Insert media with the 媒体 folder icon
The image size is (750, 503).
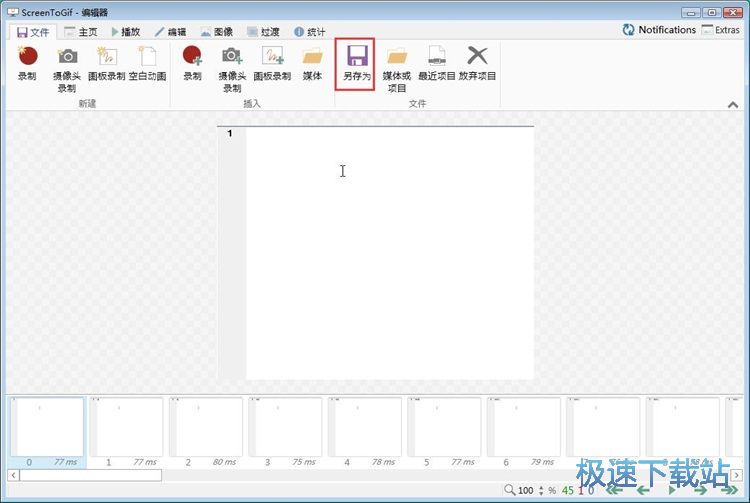coord(312,64)
